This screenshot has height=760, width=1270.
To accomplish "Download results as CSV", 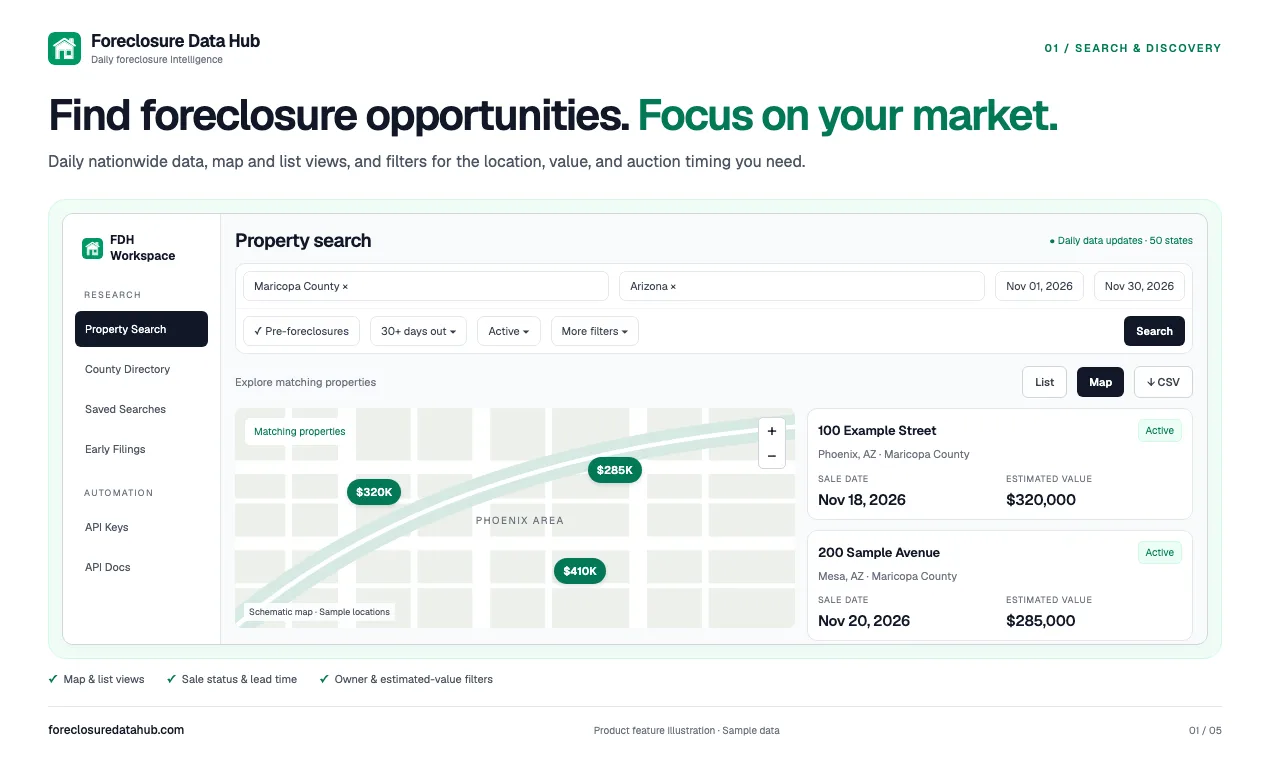I will pos(1163,382).
